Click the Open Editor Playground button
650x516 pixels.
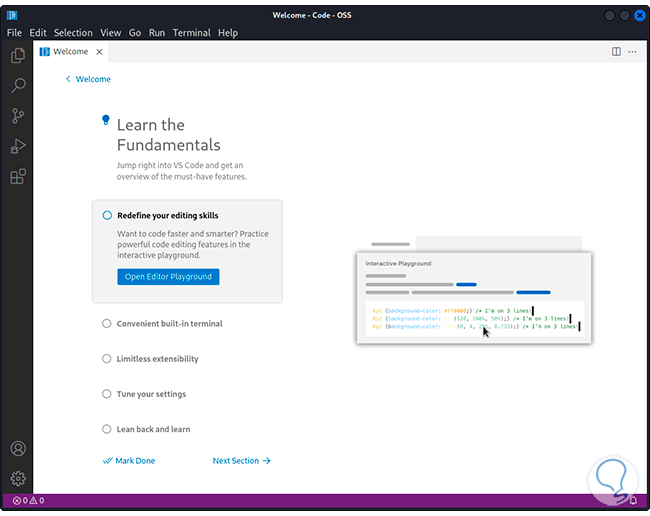tap(168, 277)
